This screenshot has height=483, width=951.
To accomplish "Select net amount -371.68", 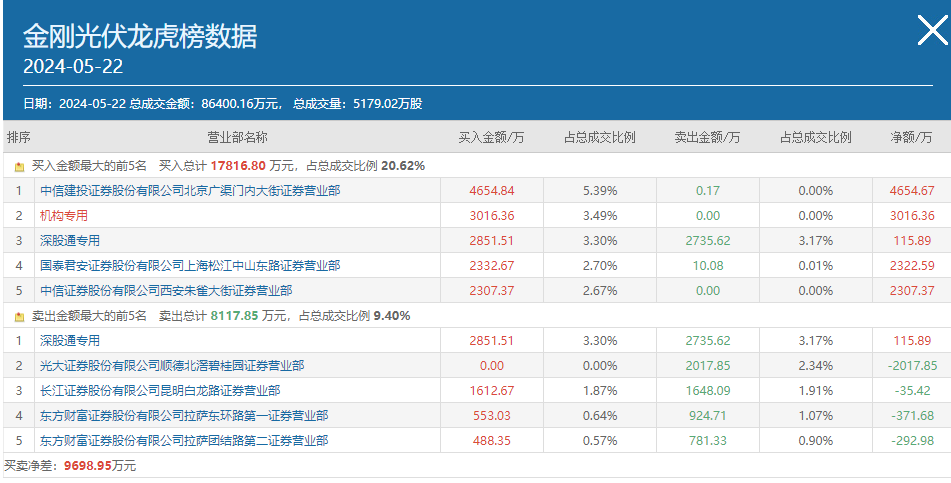I will point(912,416).
